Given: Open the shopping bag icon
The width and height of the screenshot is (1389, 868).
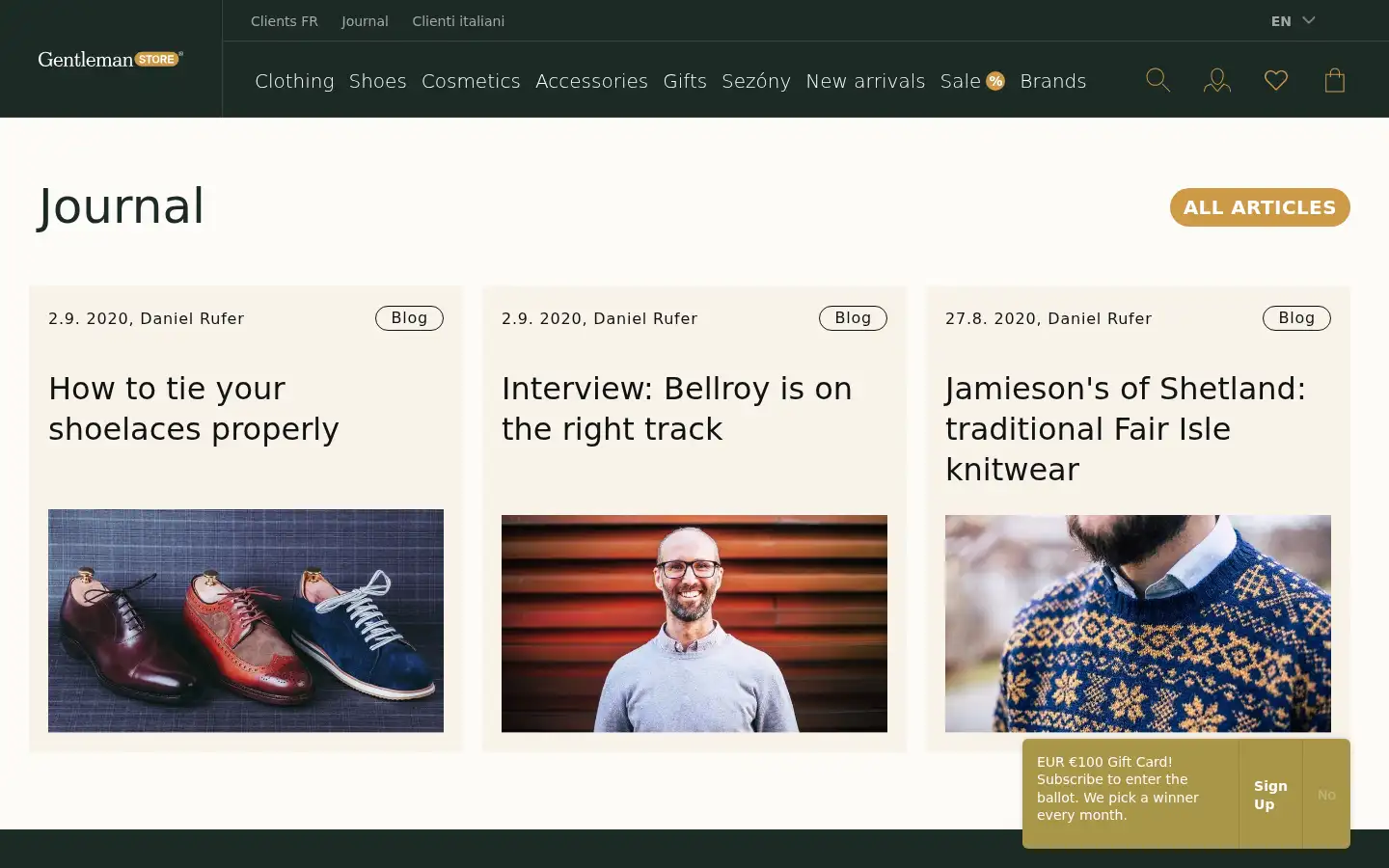Looking at the screenshot, I should [1335, 80].
